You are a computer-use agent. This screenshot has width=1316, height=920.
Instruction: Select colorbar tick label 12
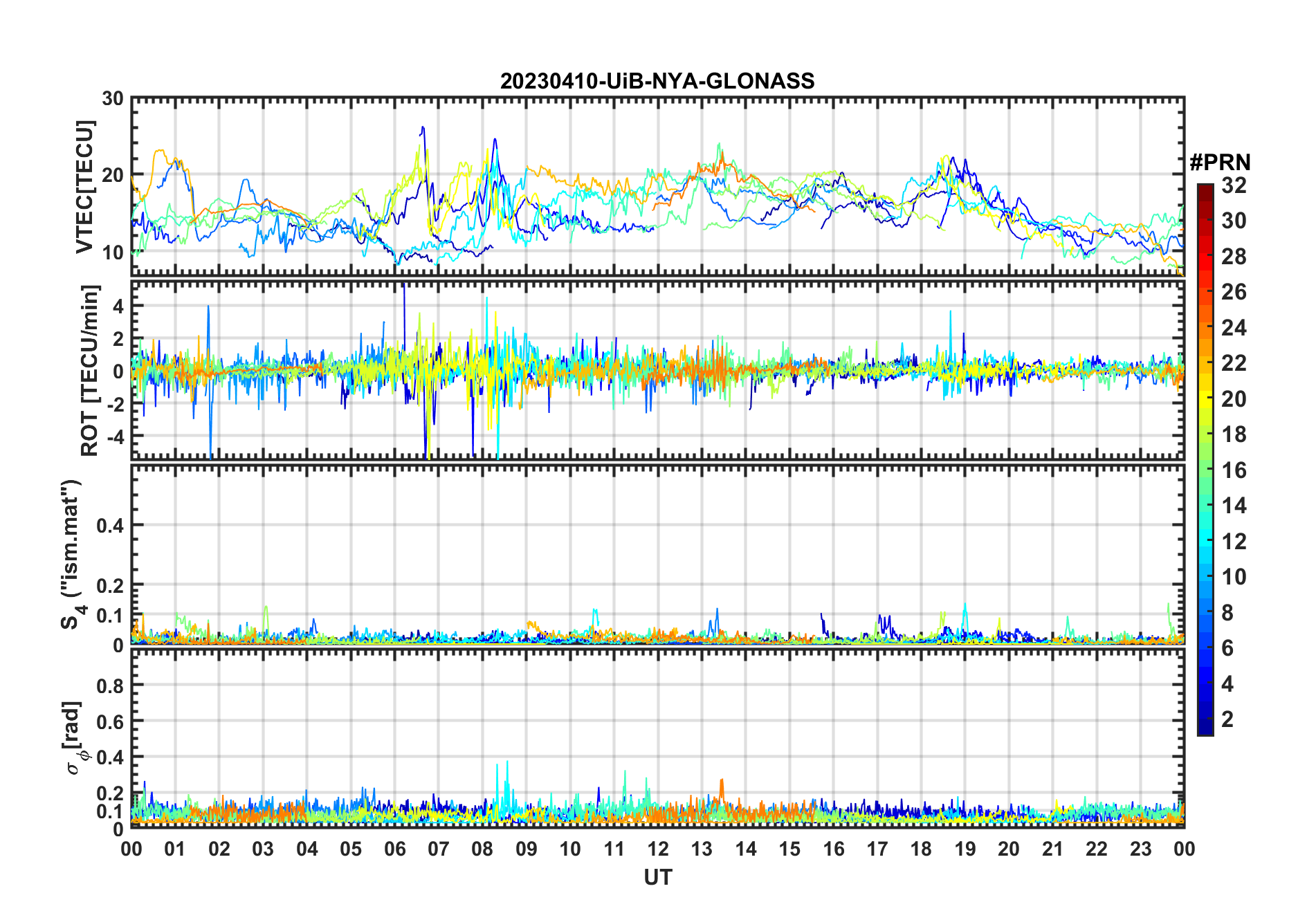[x=1234, y=542]
